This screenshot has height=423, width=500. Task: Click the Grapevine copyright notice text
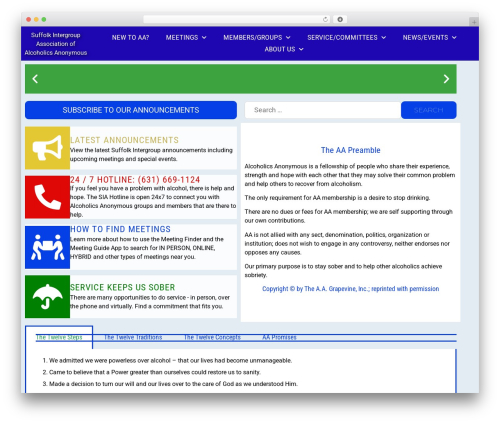pos(350,289)
